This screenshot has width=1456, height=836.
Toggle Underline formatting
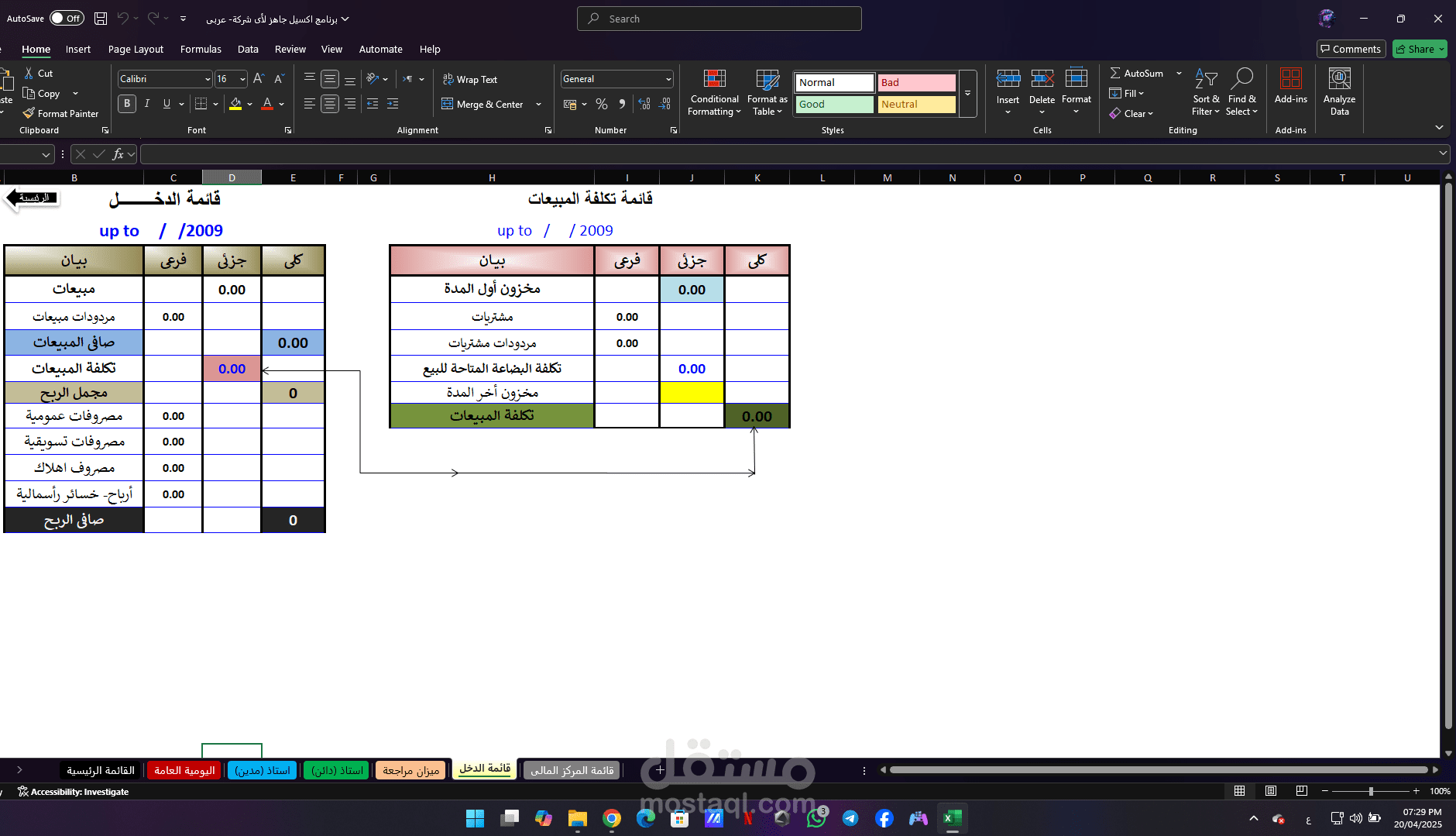[167, 104]
